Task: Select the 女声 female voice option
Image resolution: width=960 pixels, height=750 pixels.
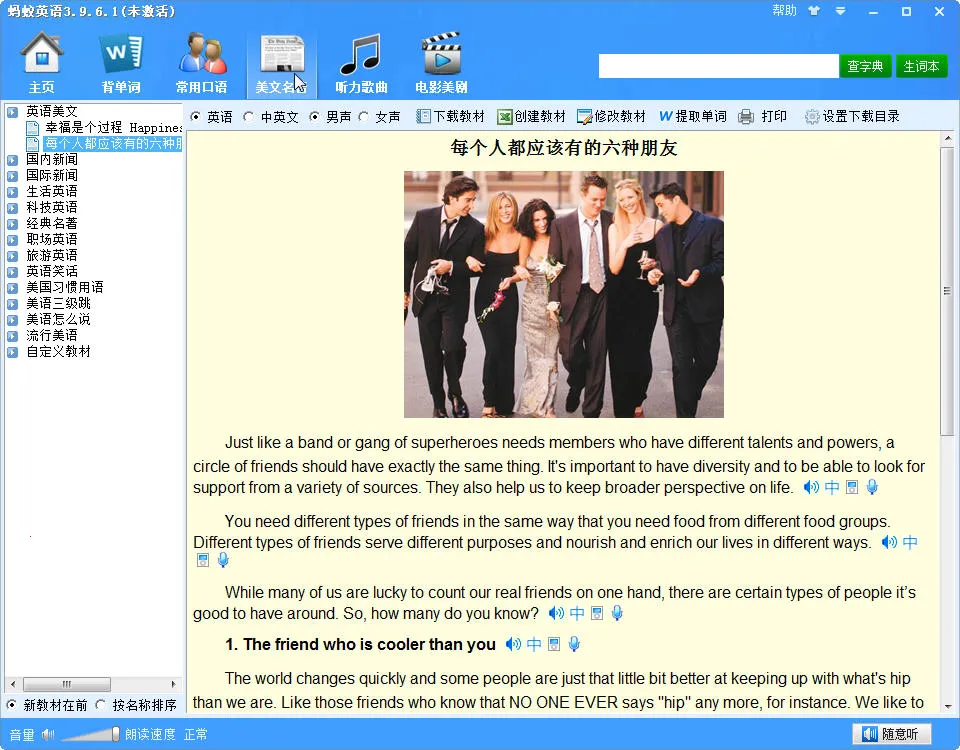Action: [364, 117]
